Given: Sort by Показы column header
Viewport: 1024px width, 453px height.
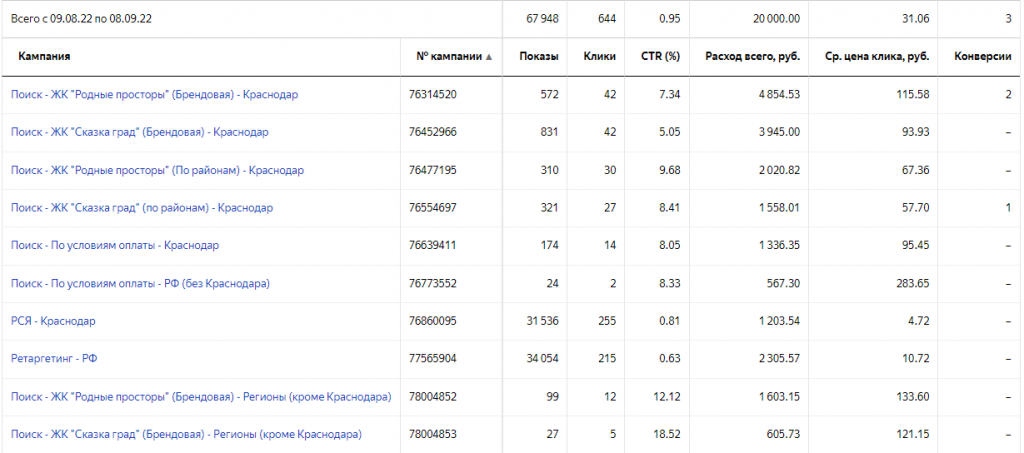Looking at the screenshot, I should tap(539, 56).
